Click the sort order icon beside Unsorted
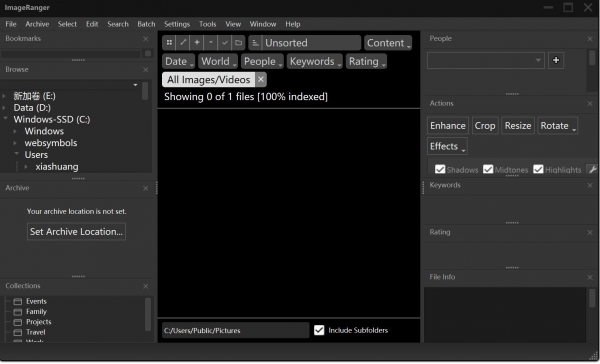This screenshot has width=600, height=364. tap(255, 43)
